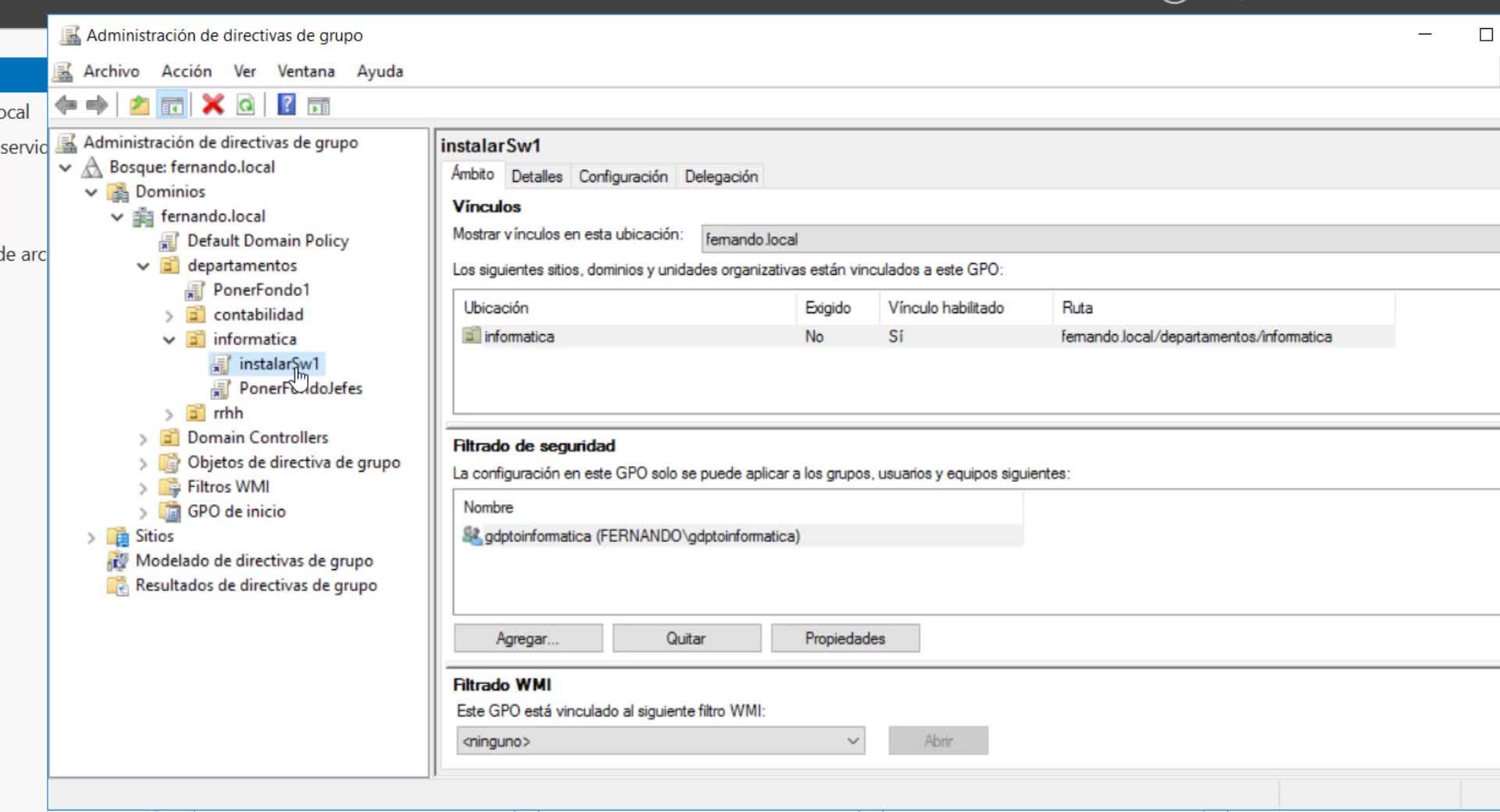Screen dimensions: 1500x812
Task: Click the Vínculo habilitado column header
Action: 966,308
